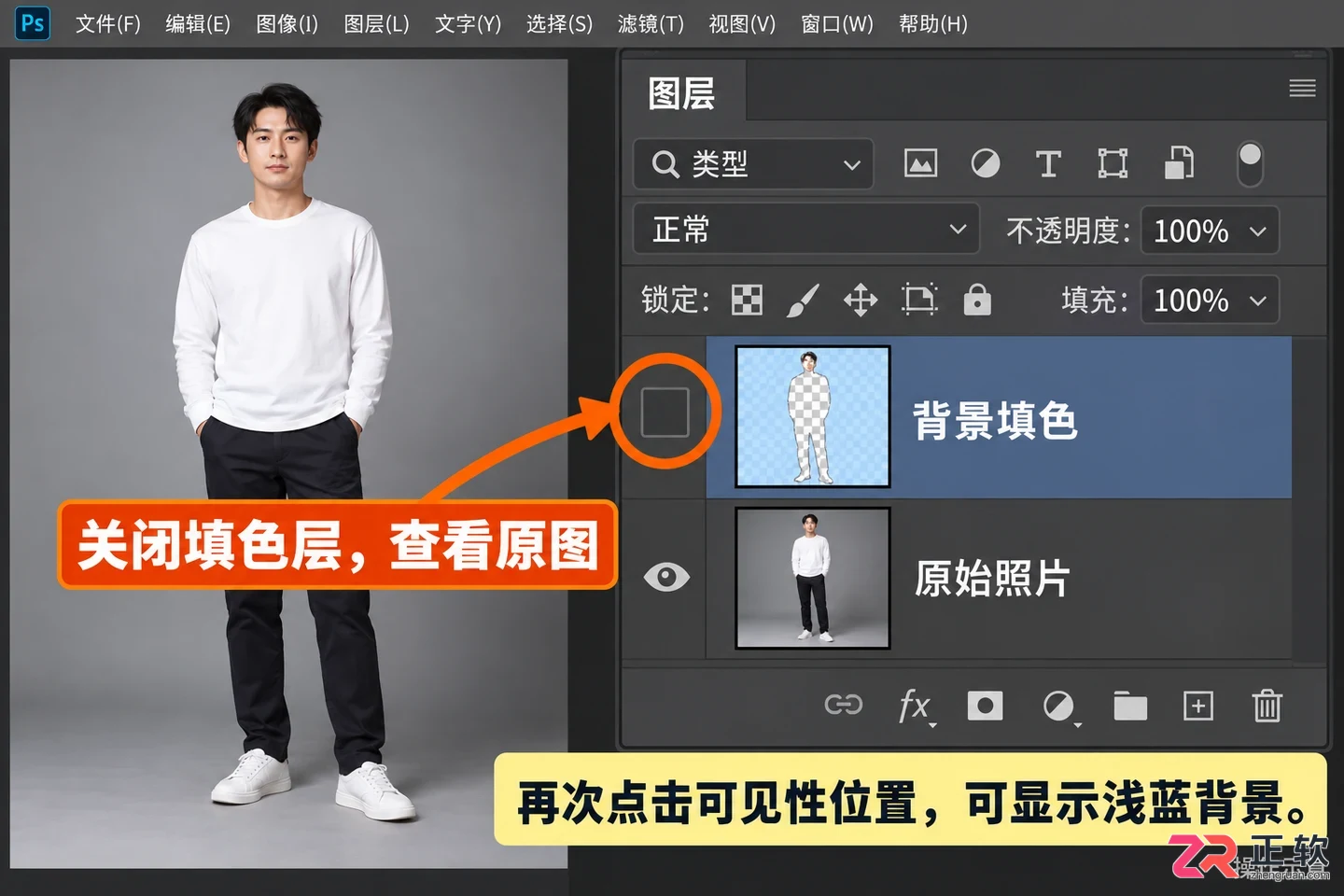
Task: Hide the 原始照片 layer with eye icon
Action: [666, 577]
